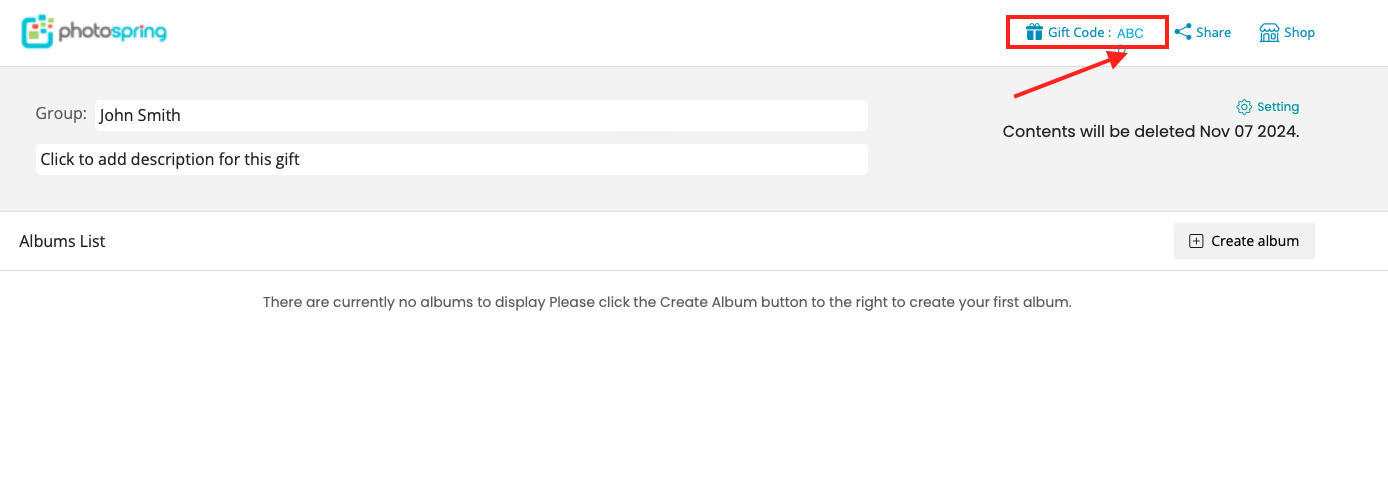Open the Share link text
The width and height of the screenshot is (1388, 493).
1213,33
